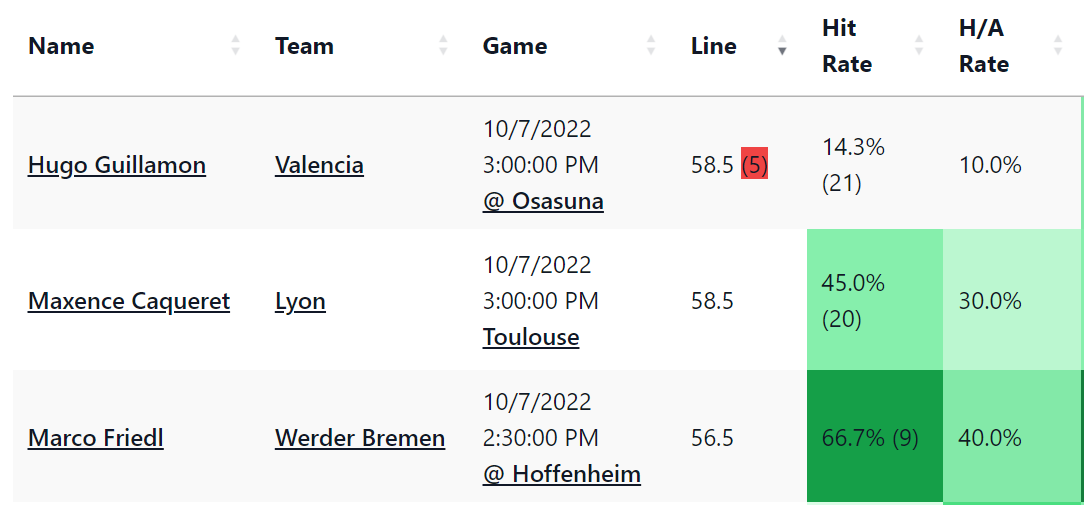Viewport: 1084px width, 505px height.
Task: Click the red (5) line badge
Action: (754, 165)
